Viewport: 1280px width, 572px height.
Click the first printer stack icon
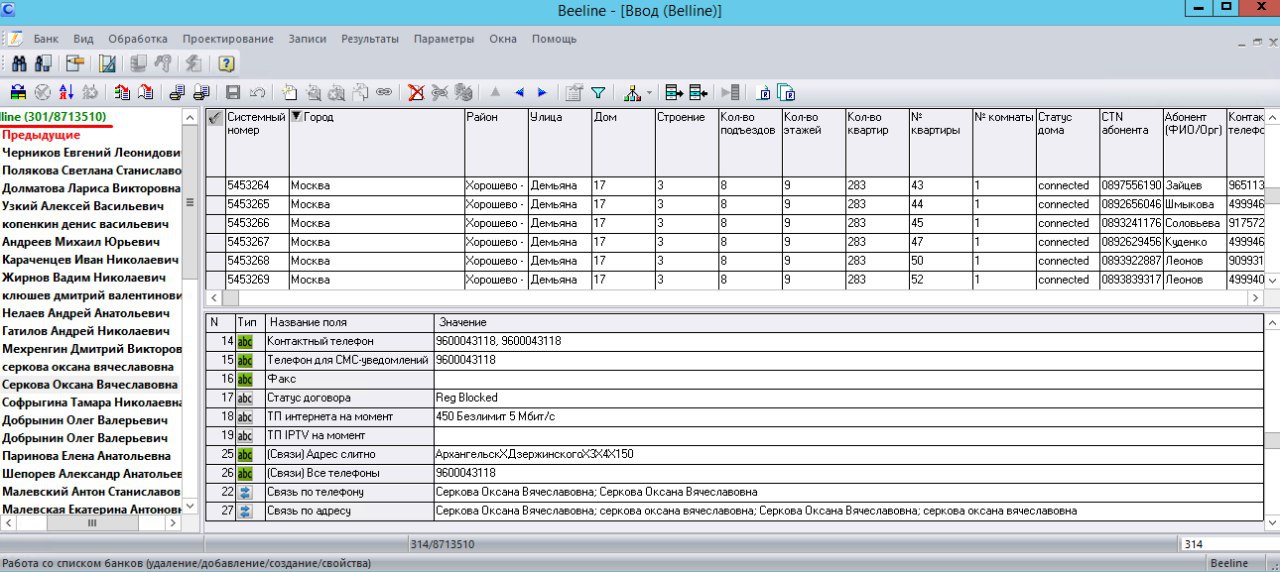pos(177,92)
